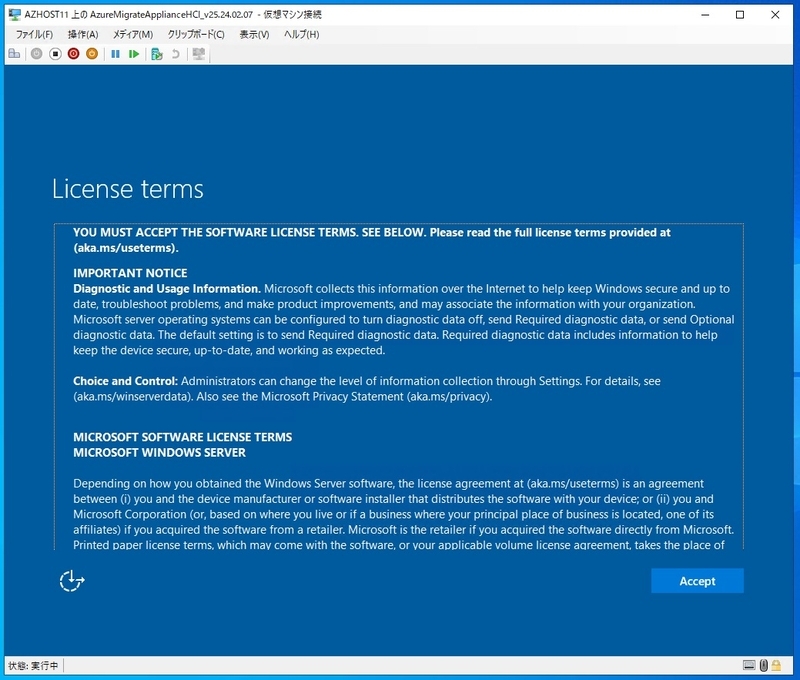
Task: Open the 操作(A) menu
Action: coord(83,34)
